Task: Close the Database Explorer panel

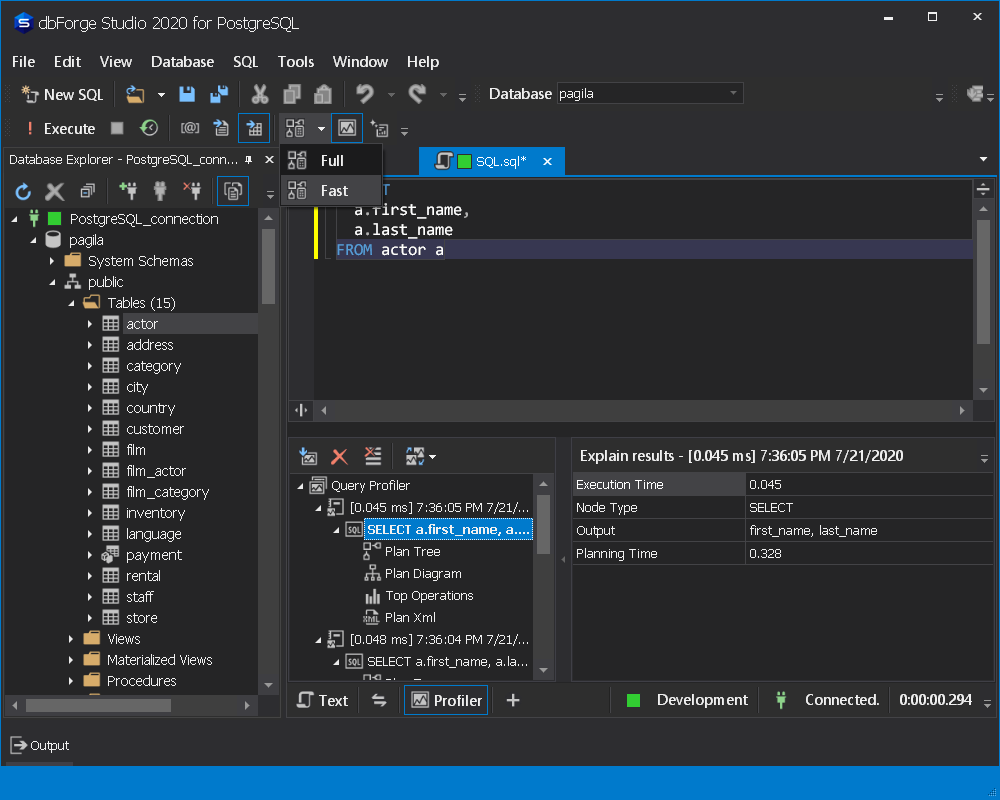Action: coord(269,159)
